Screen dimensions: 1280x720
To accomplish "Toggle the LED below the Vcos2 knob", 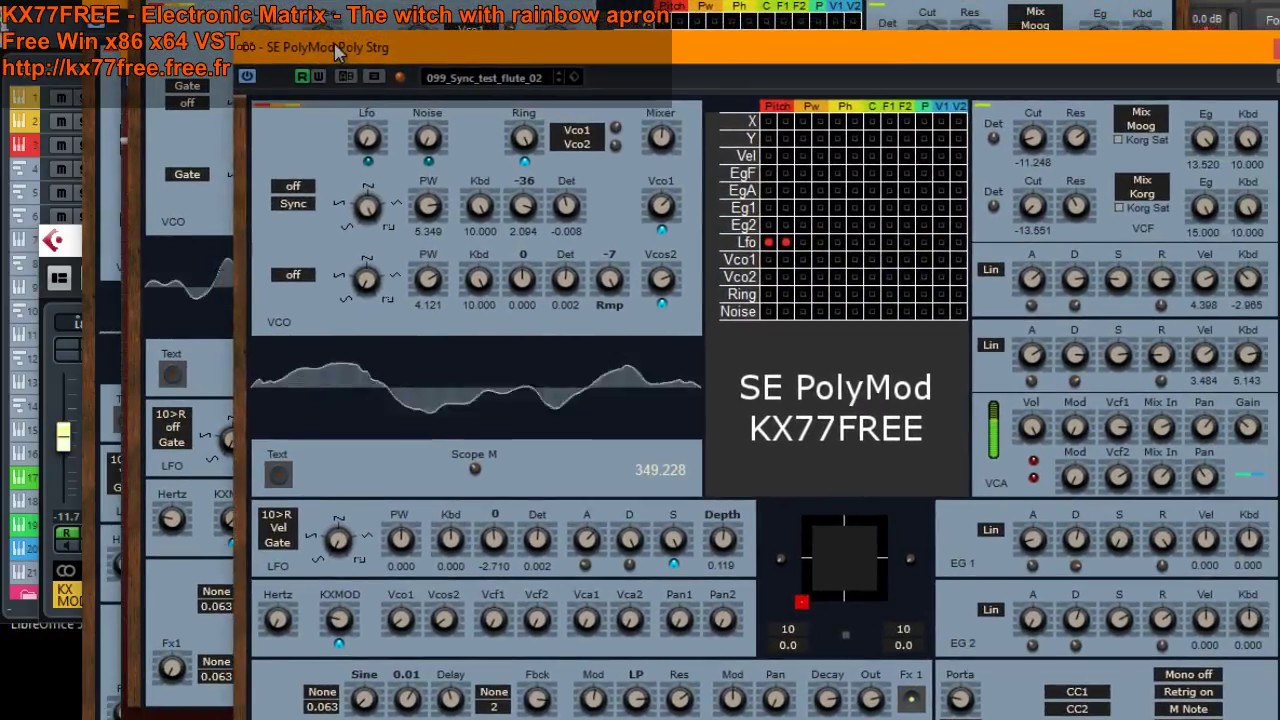I will (x=661, y=303).
